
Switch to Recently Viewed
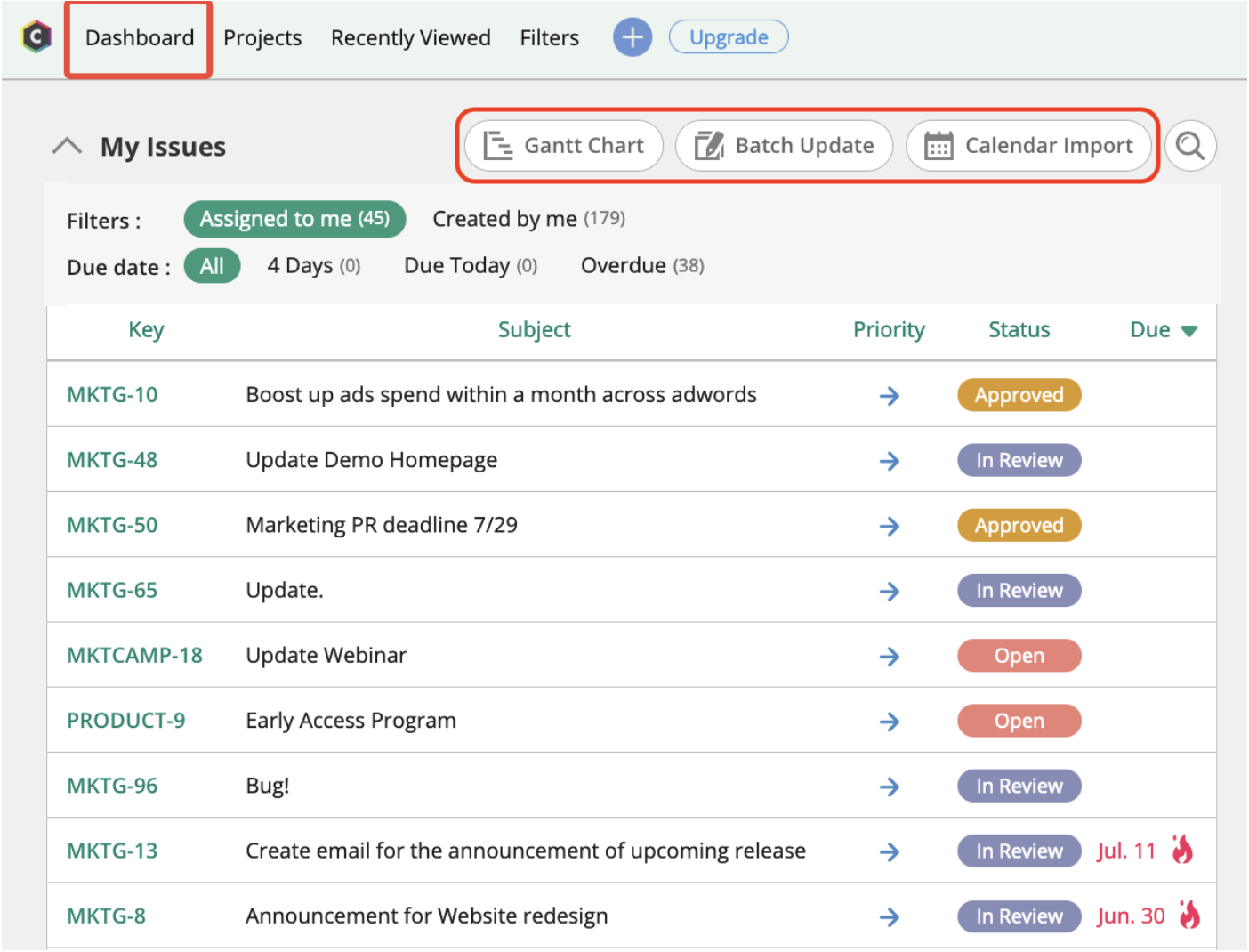pyautogui.click(x=410, y=36)
